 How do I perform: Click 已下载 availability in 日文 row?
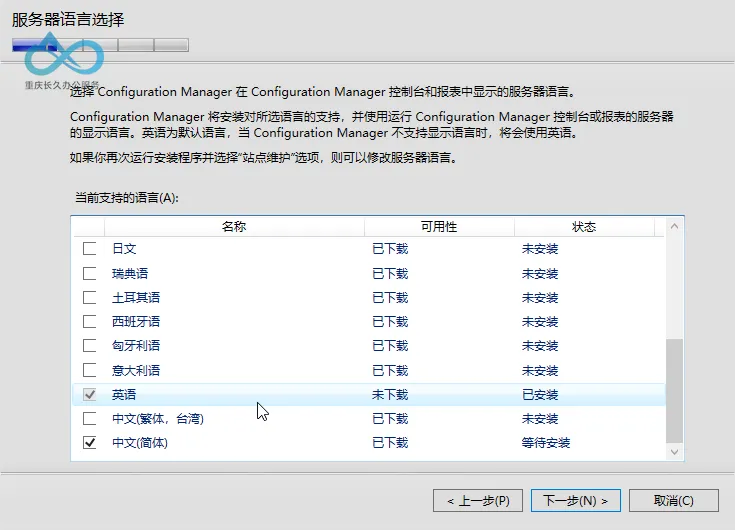tap(390, 248)
